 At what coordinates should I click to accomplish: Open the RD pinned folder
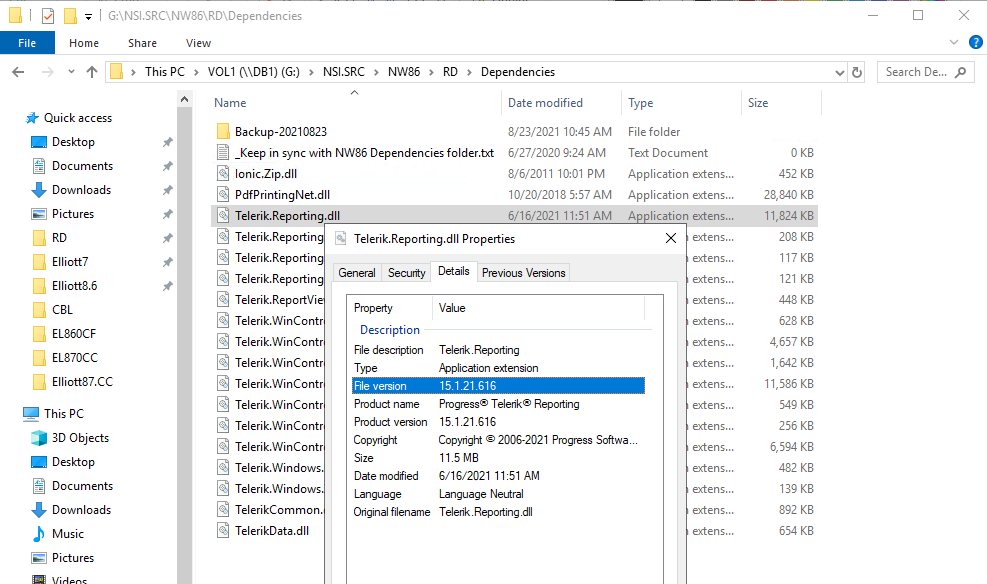[x=59, y=238]
